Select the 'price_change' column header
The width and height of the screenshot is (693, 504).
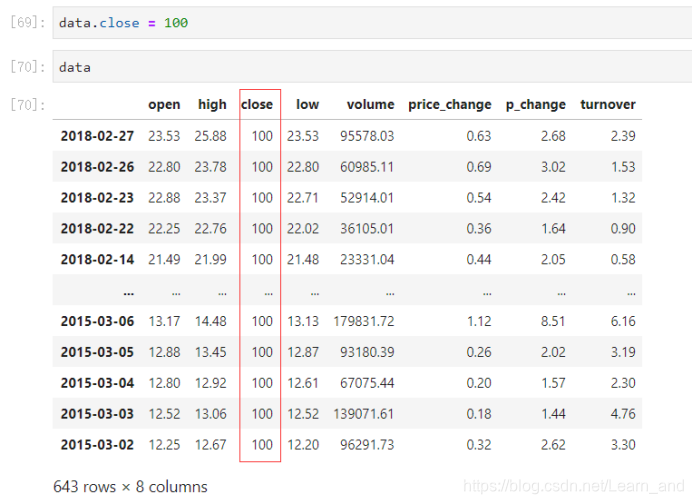(x=449, y=105)
